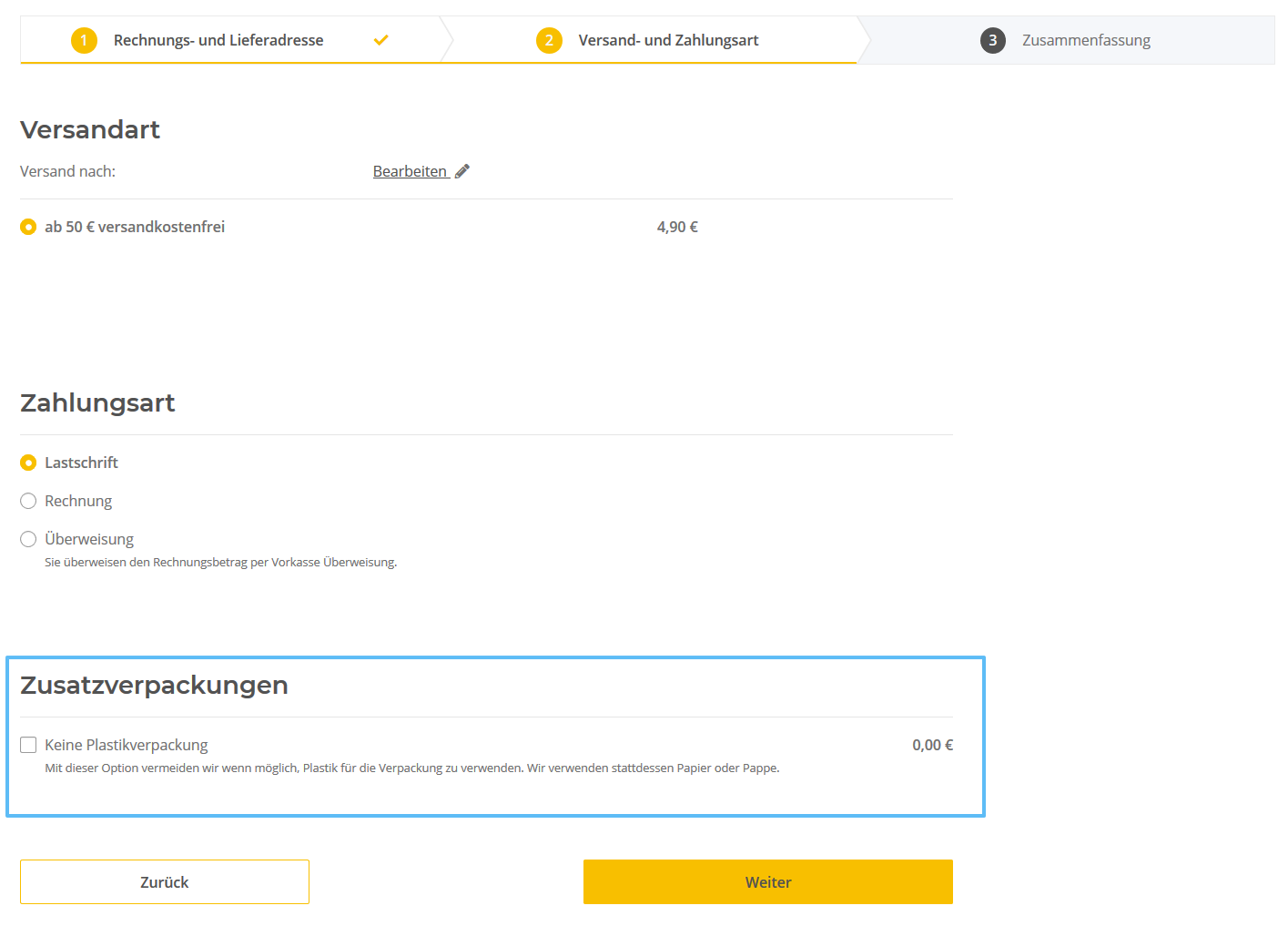Select the Rechnung payment radio button
Viewport: 1288px width, 926px height.
[28, 501]
